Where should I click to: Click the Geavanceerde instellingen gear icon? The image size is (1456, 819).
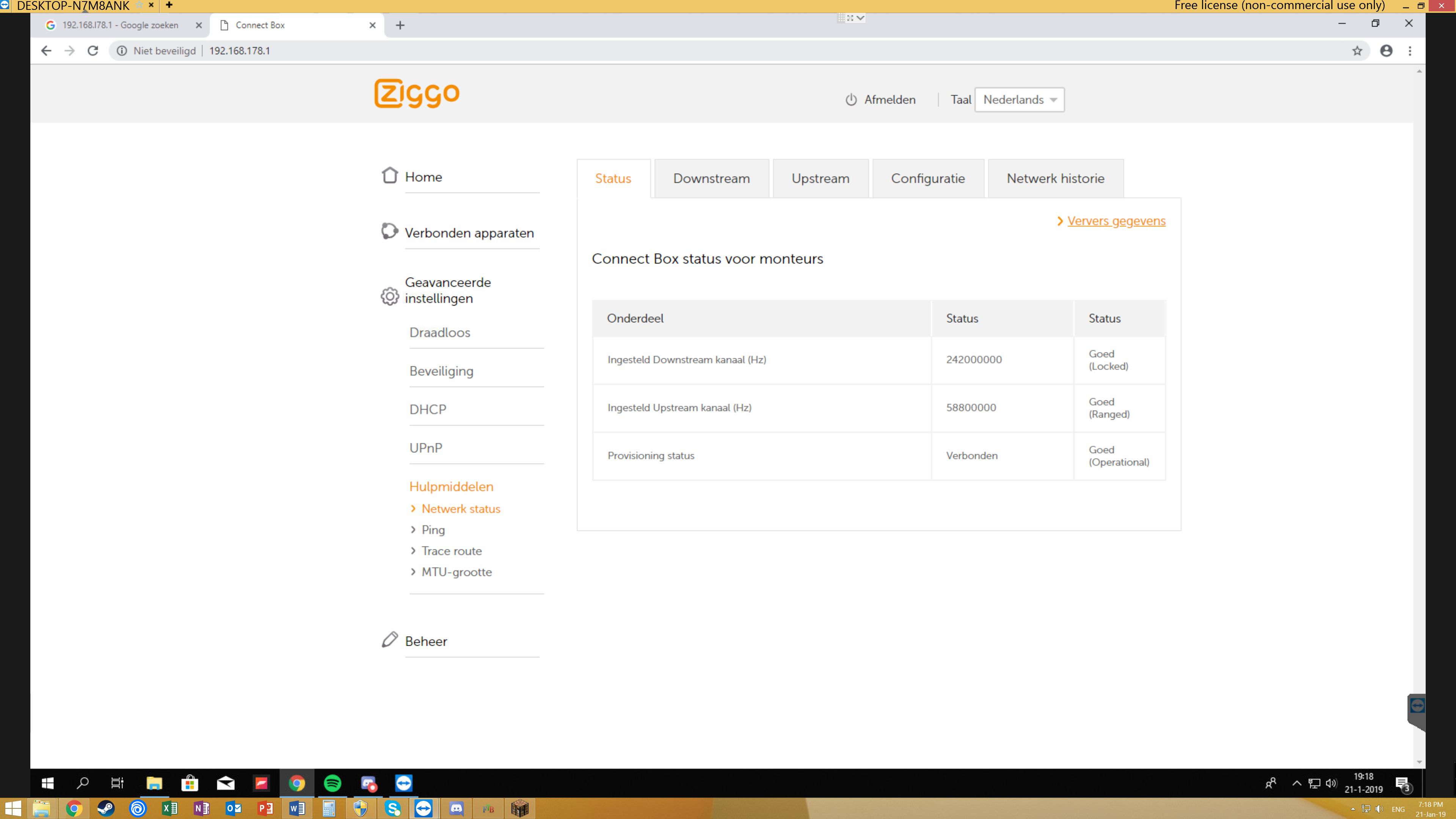(x=389, y=296)
